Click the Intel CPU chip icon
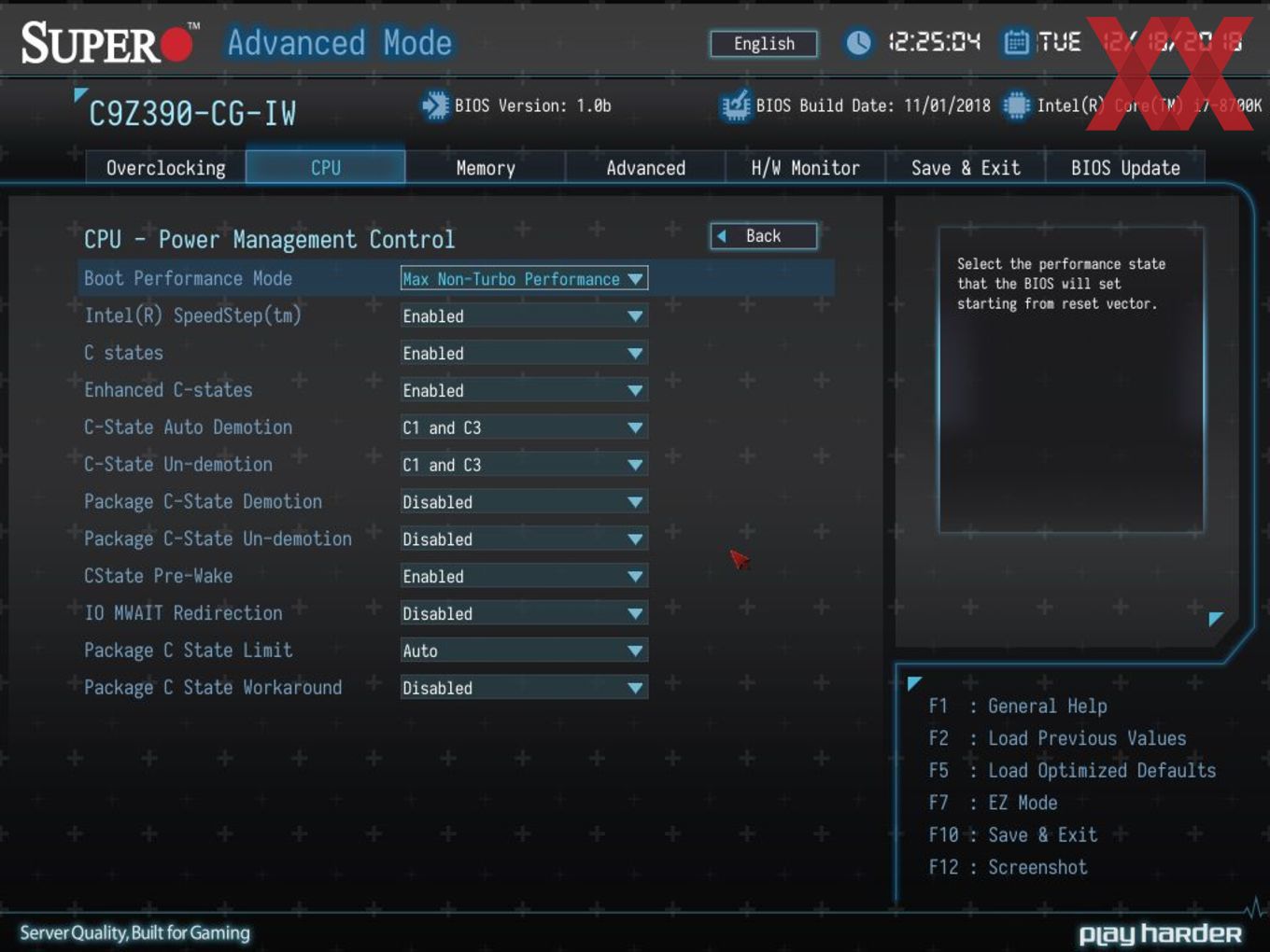 [1016, 105]
